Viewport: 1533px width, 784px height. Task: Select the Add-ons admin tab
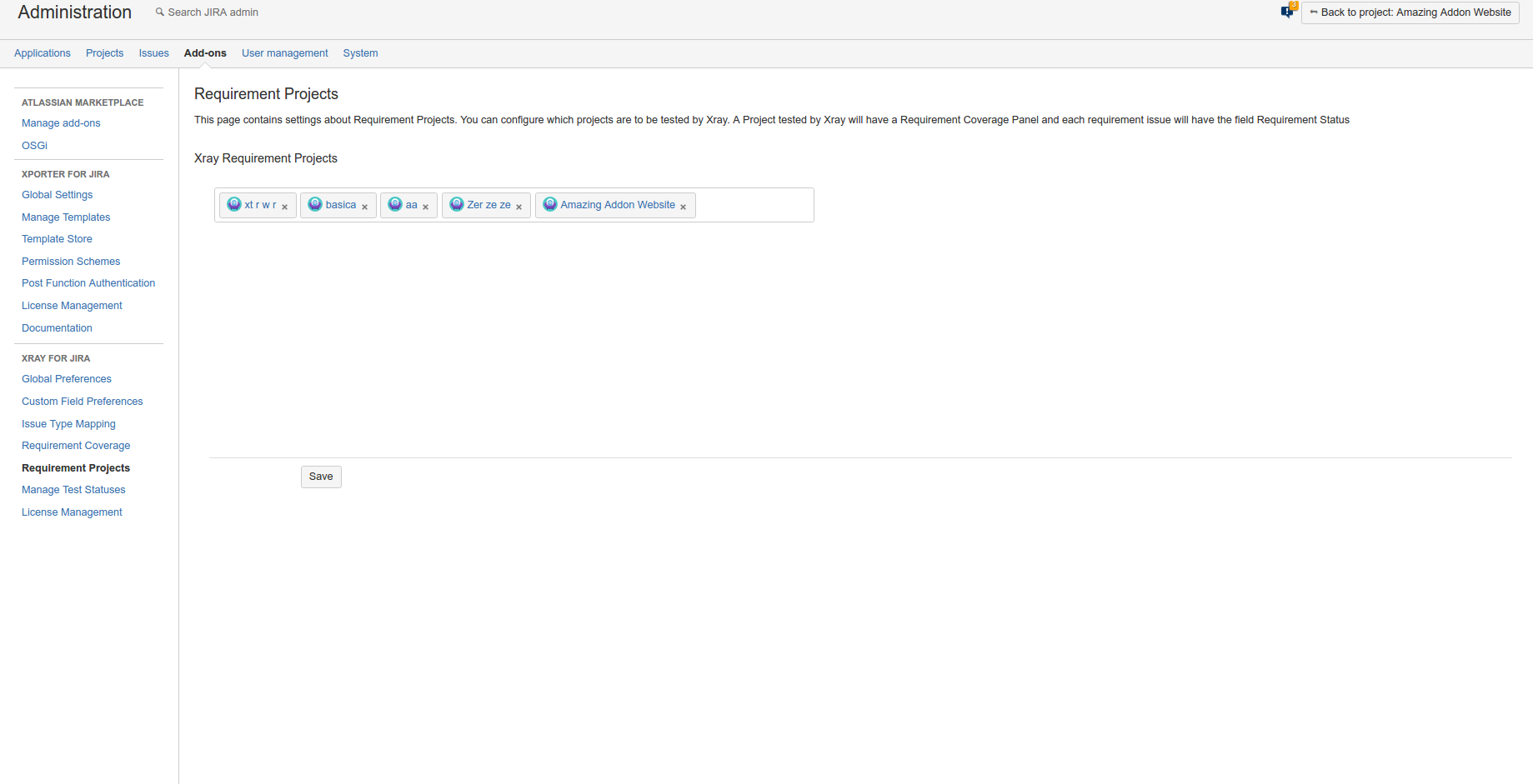click(x=205, y=53)
